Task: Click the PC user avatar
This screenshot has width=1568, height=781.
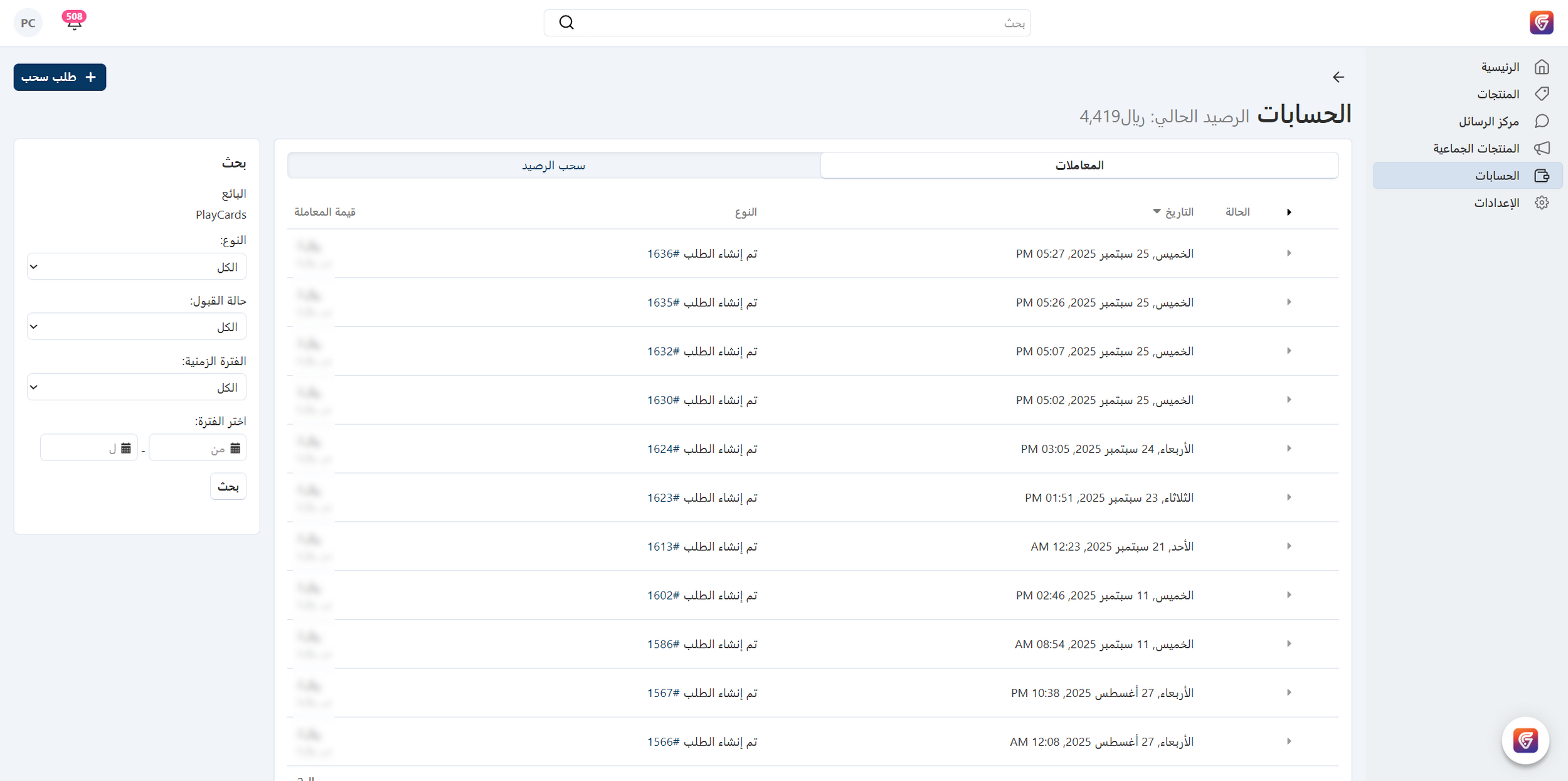Action: click(28, 23)
